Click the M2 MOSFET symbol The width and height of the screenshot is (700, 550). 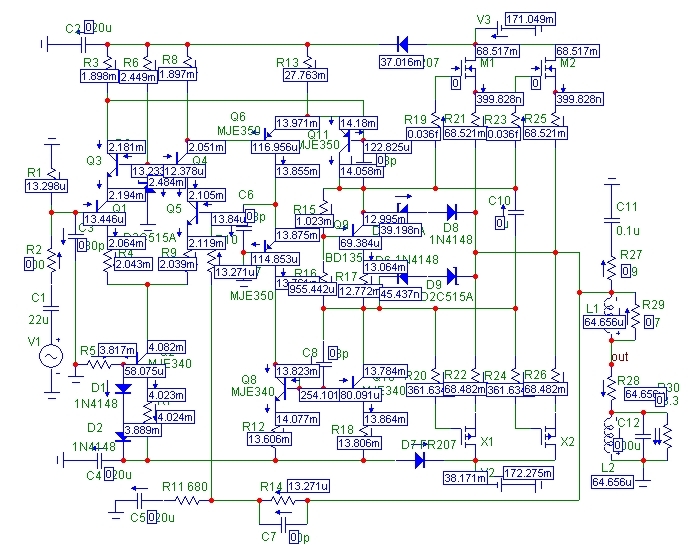coord(547,68)
